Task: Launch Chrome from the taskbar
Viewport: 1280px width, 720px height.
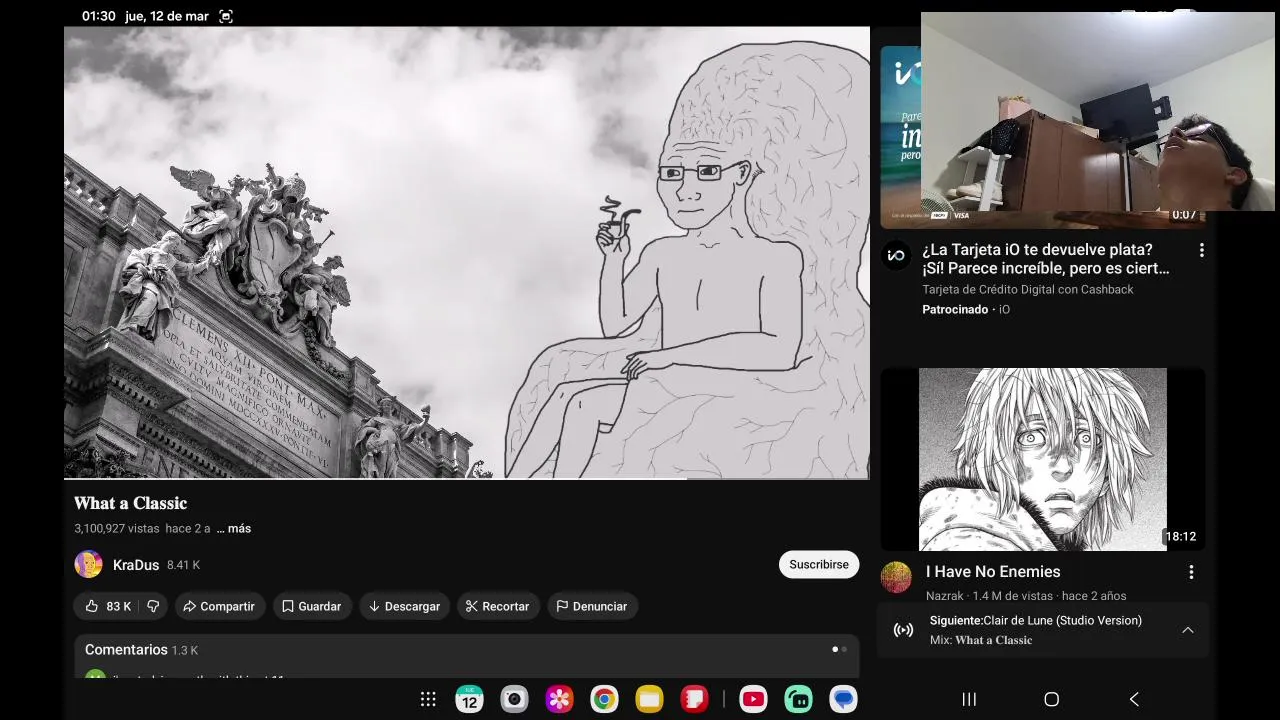Action: pos(604,699)
